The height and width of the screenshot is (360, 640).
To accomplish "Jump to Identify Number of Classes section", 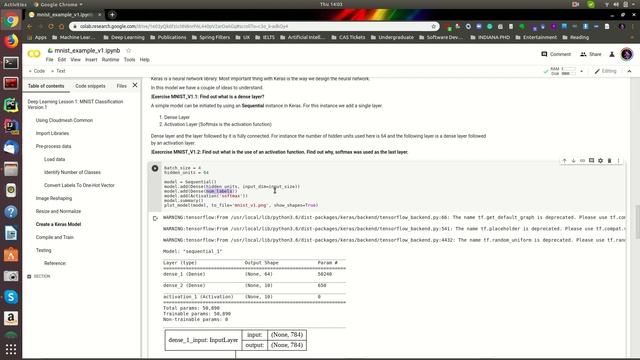I will pyautogui.click(x=72, y=172).
